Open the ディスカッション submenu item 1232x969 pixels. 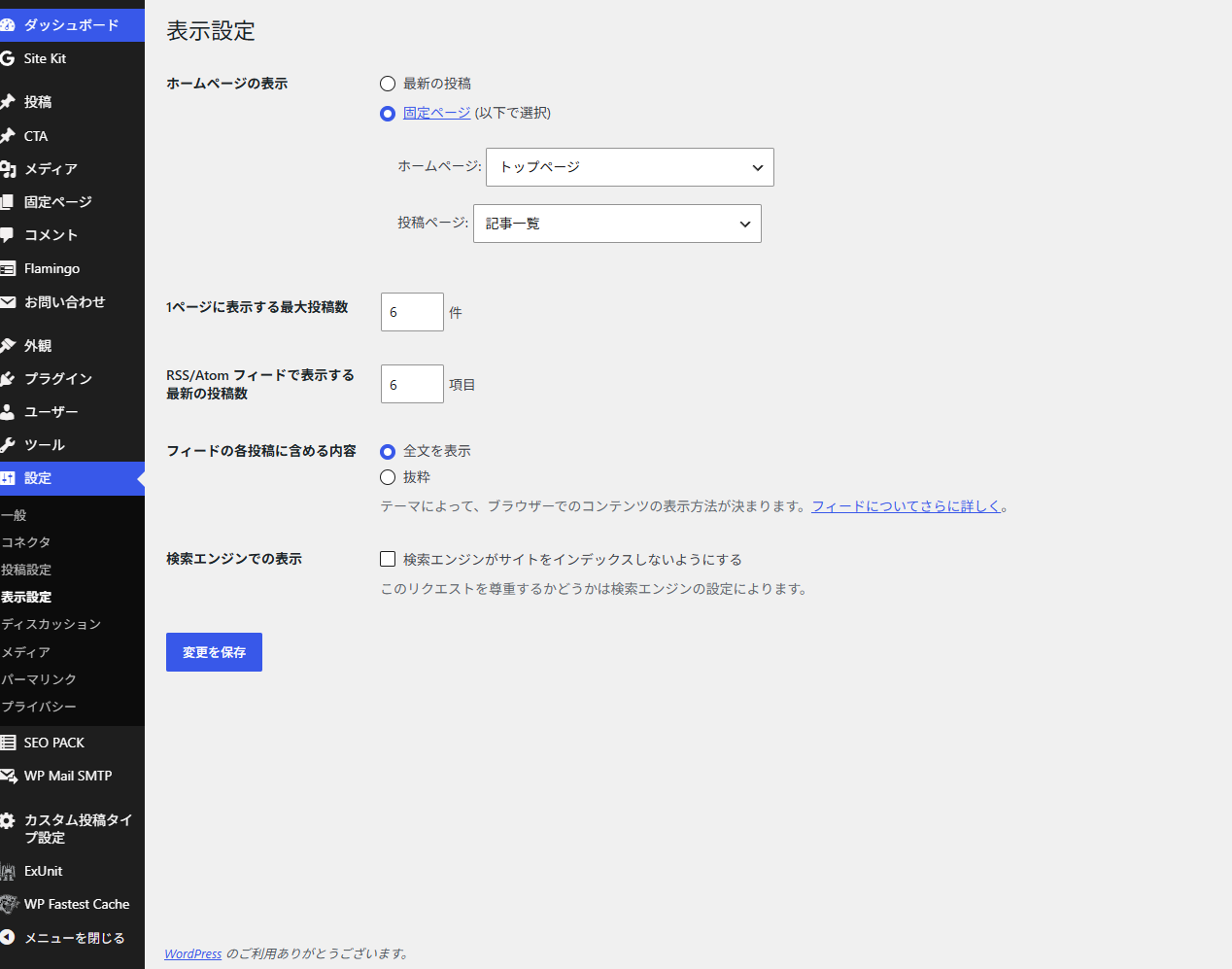click(x=51, y=624)
